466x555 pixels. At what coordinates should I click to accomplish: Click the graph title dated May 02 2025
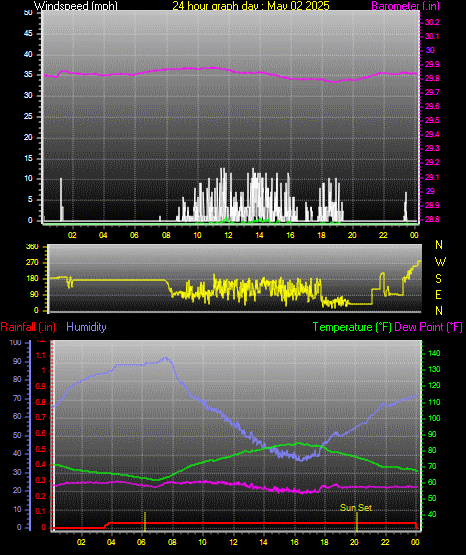[x=251, y=5]
